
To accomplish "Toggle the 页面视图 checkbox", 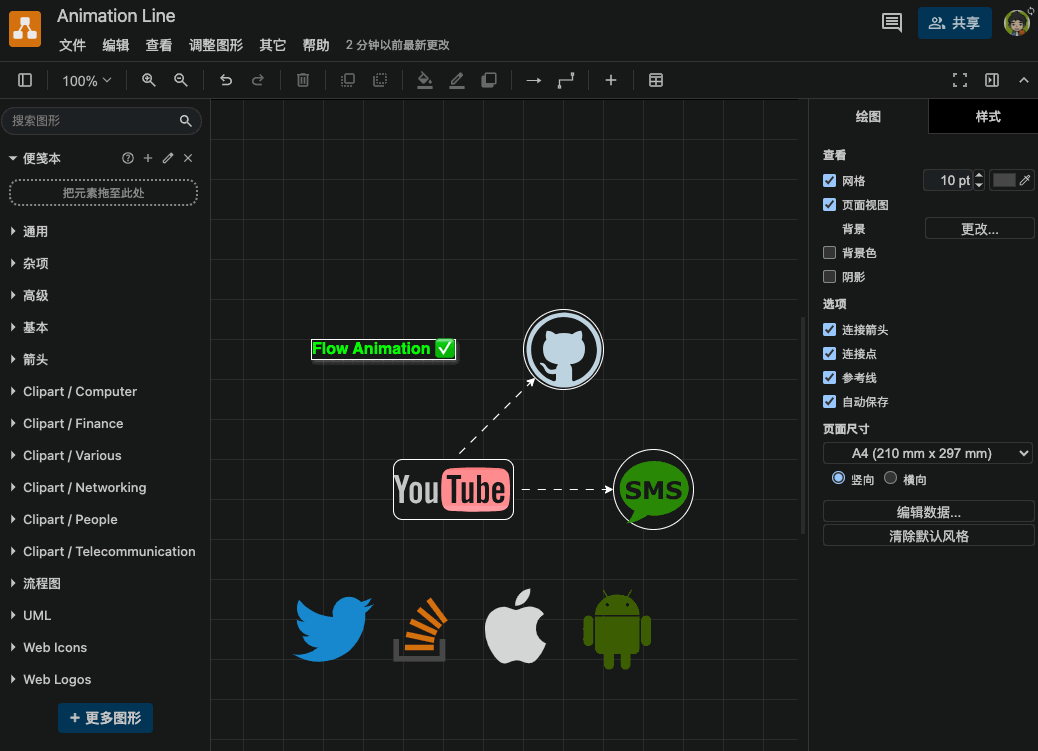I will tap(829, 204).
